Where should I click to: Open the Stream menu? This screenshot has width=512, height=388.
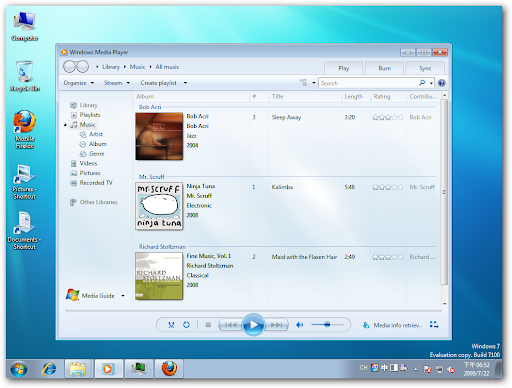tap(117, 83)
